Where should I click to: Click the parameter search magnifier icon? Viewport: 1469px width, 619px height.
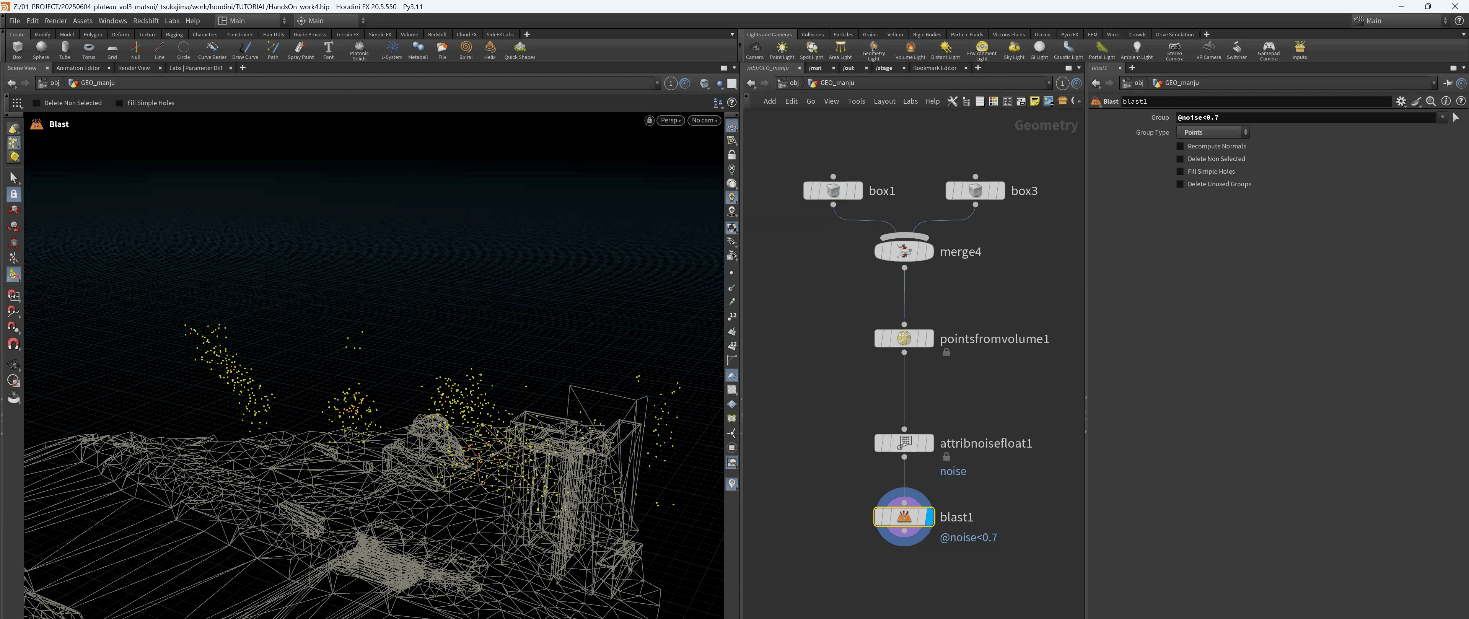[x=1431, y=101]
